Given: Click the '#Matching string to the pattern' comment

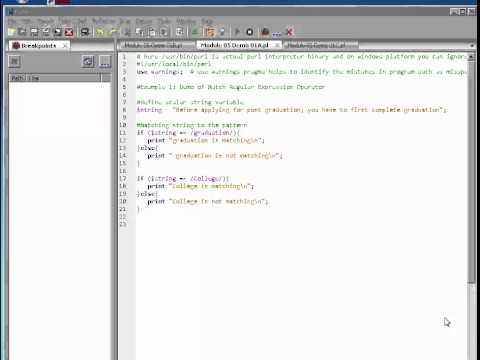Looking at the screenshot, I should pos(192,125).
